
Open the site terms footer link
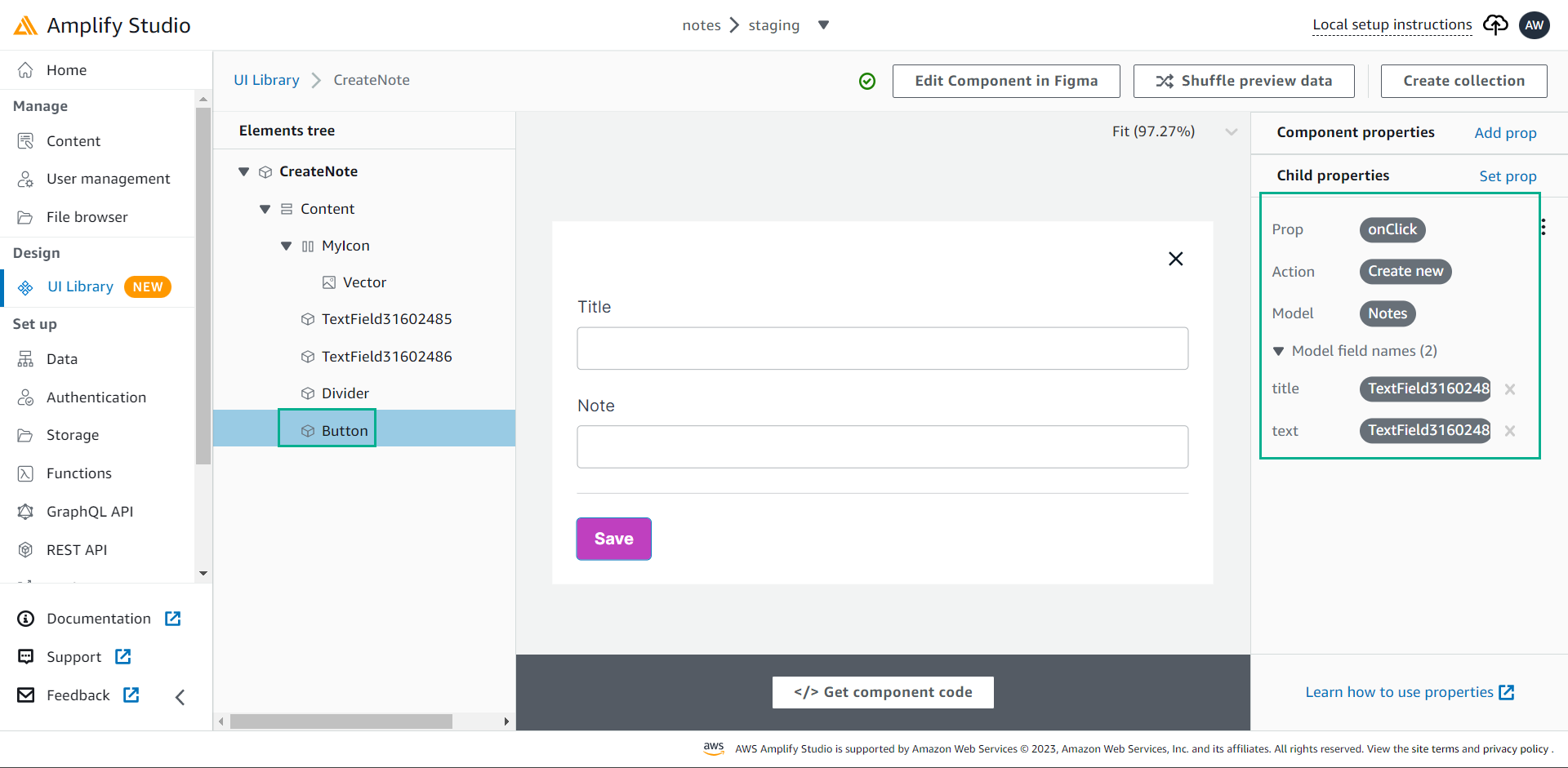pyautogui.click(x=1435, y=749)
